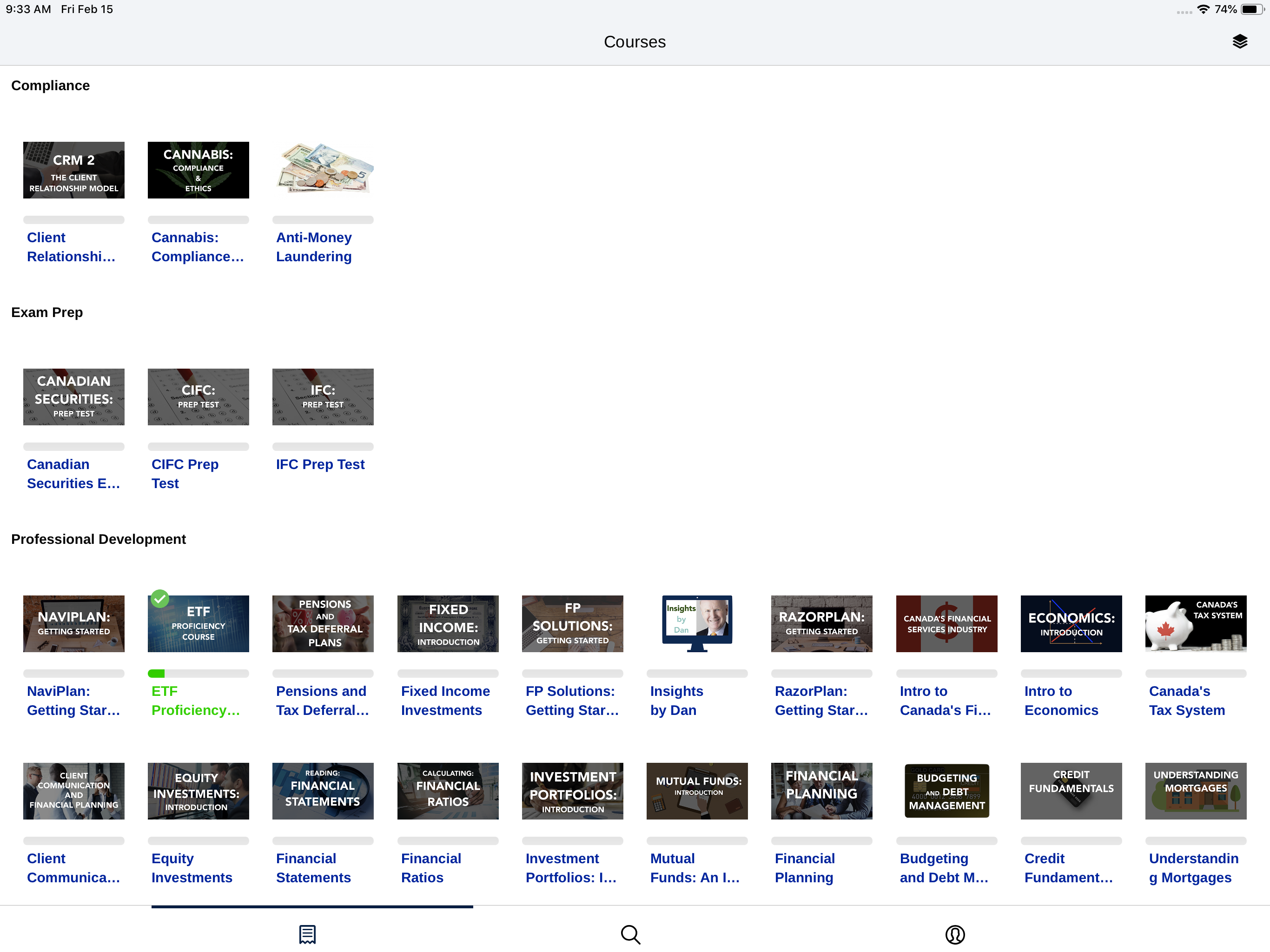Viewport: 1270px width, 952px height.
Task: Open Financial Ratios course link
Action: 431,867
